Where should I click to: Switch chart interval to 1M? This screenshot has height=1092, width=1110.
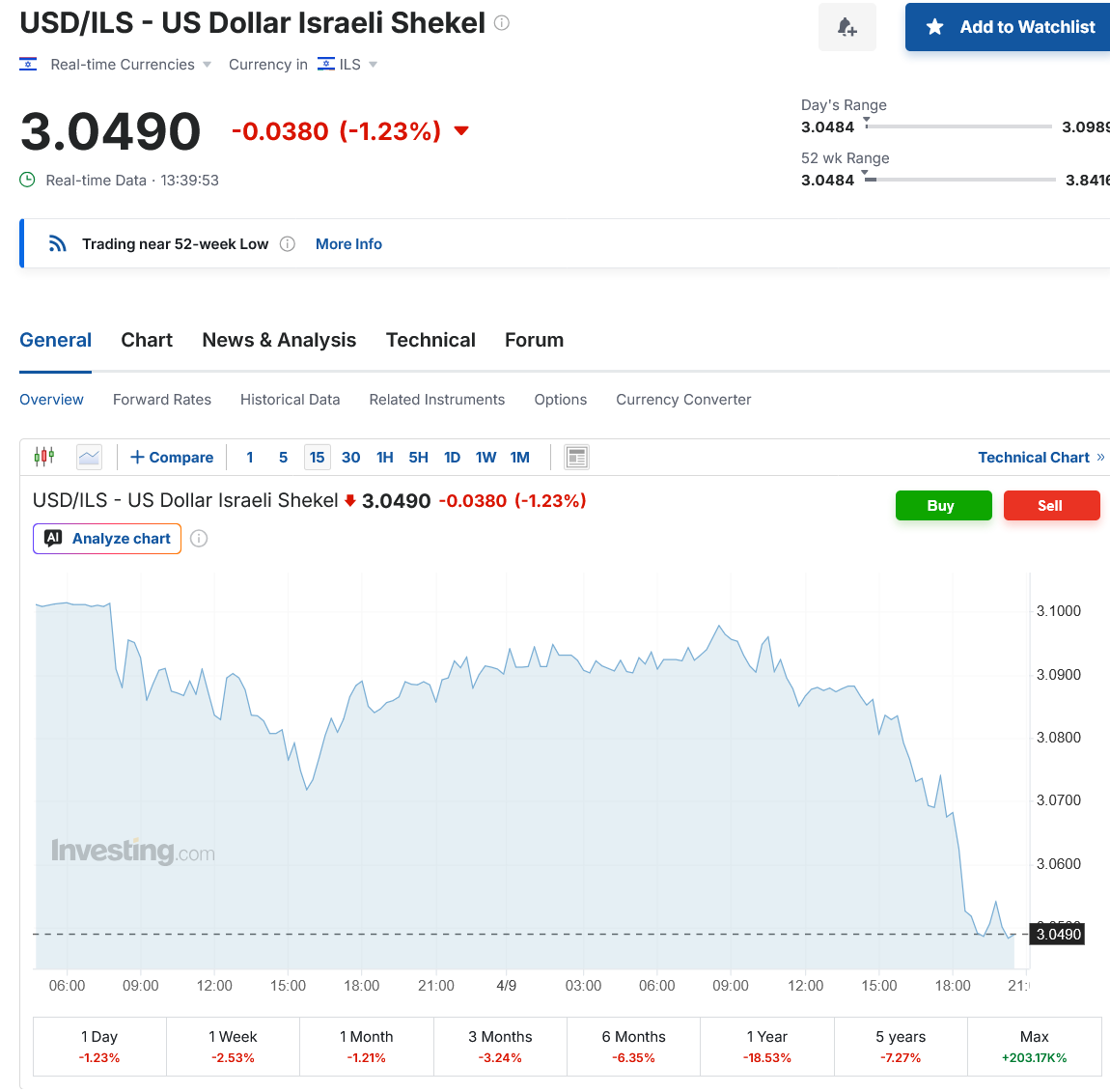519,458
